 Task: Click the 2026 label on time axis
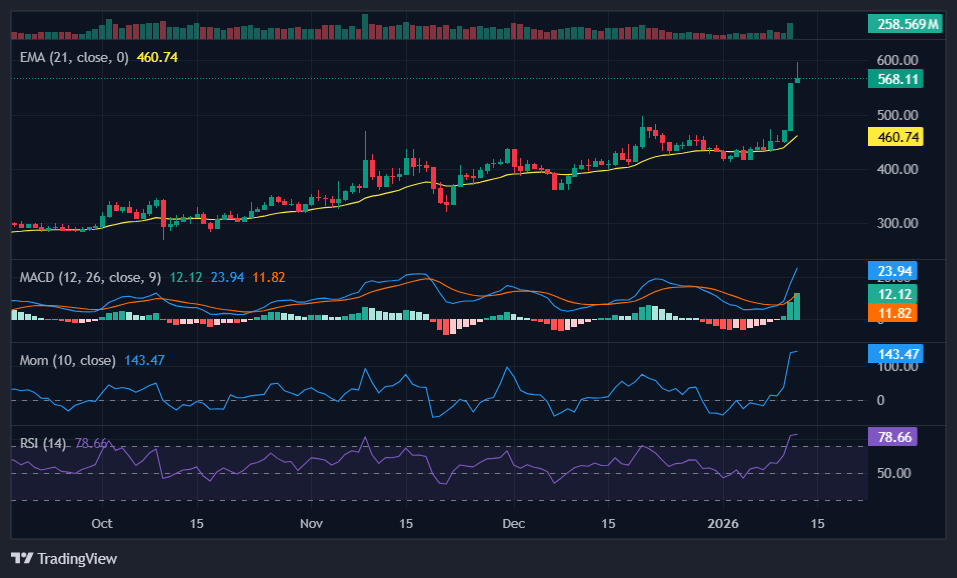pos(721,523)
